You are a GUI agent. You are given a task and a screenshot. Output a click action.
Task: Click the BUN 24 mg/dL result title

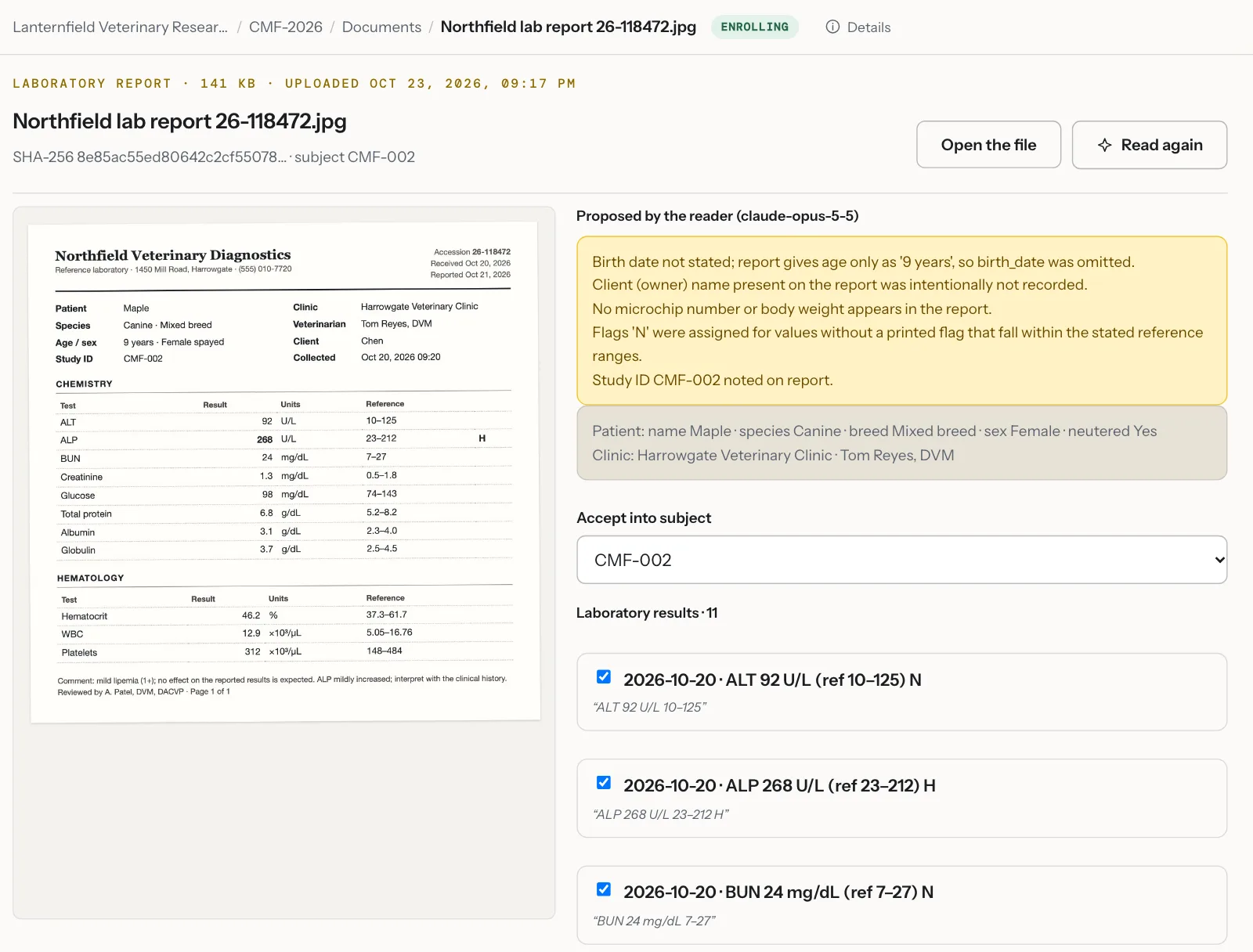click(x=778, y=892)
